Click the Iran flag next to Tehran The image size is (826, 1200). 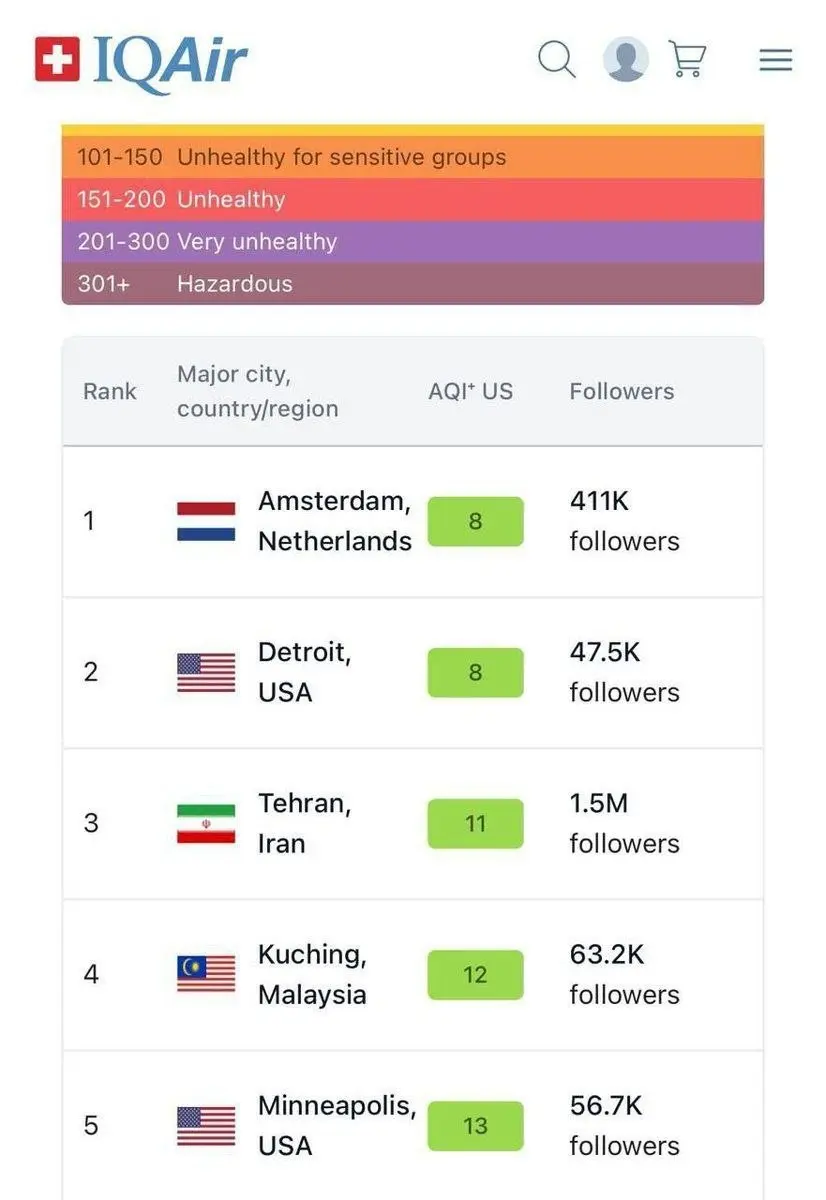click(205, 823)
